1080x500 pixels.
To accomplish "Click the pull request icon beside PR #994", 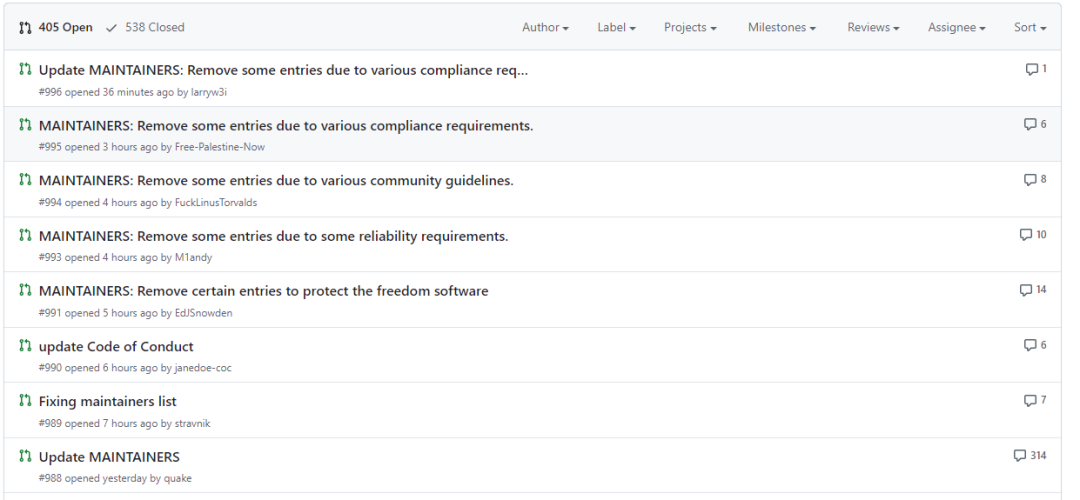I will click(x=25, y=180).
